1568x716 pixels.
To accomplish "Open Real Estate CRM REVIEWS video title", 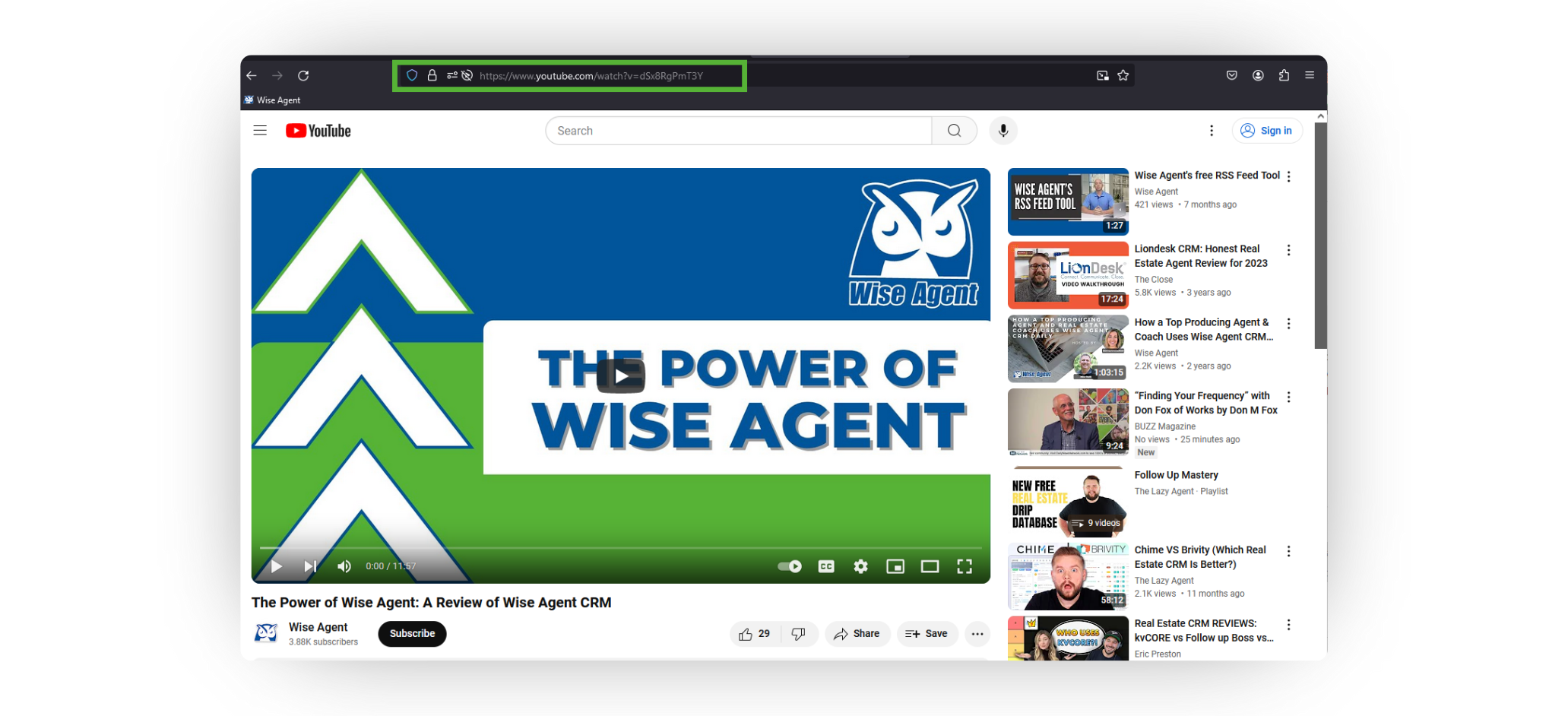I will 1204,631.
